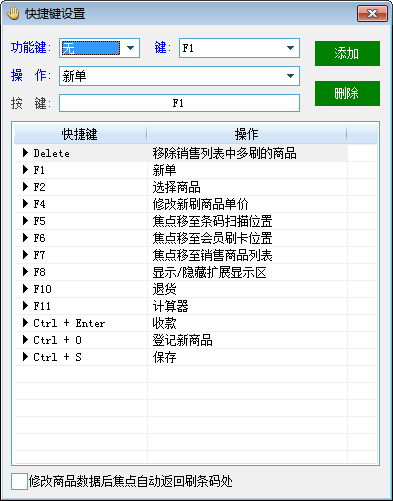Image resolution: width=393 pixels, height=501 pixels.
Task: Select the Ctrl + Enter shortcut cell
Action: point(89,323)
